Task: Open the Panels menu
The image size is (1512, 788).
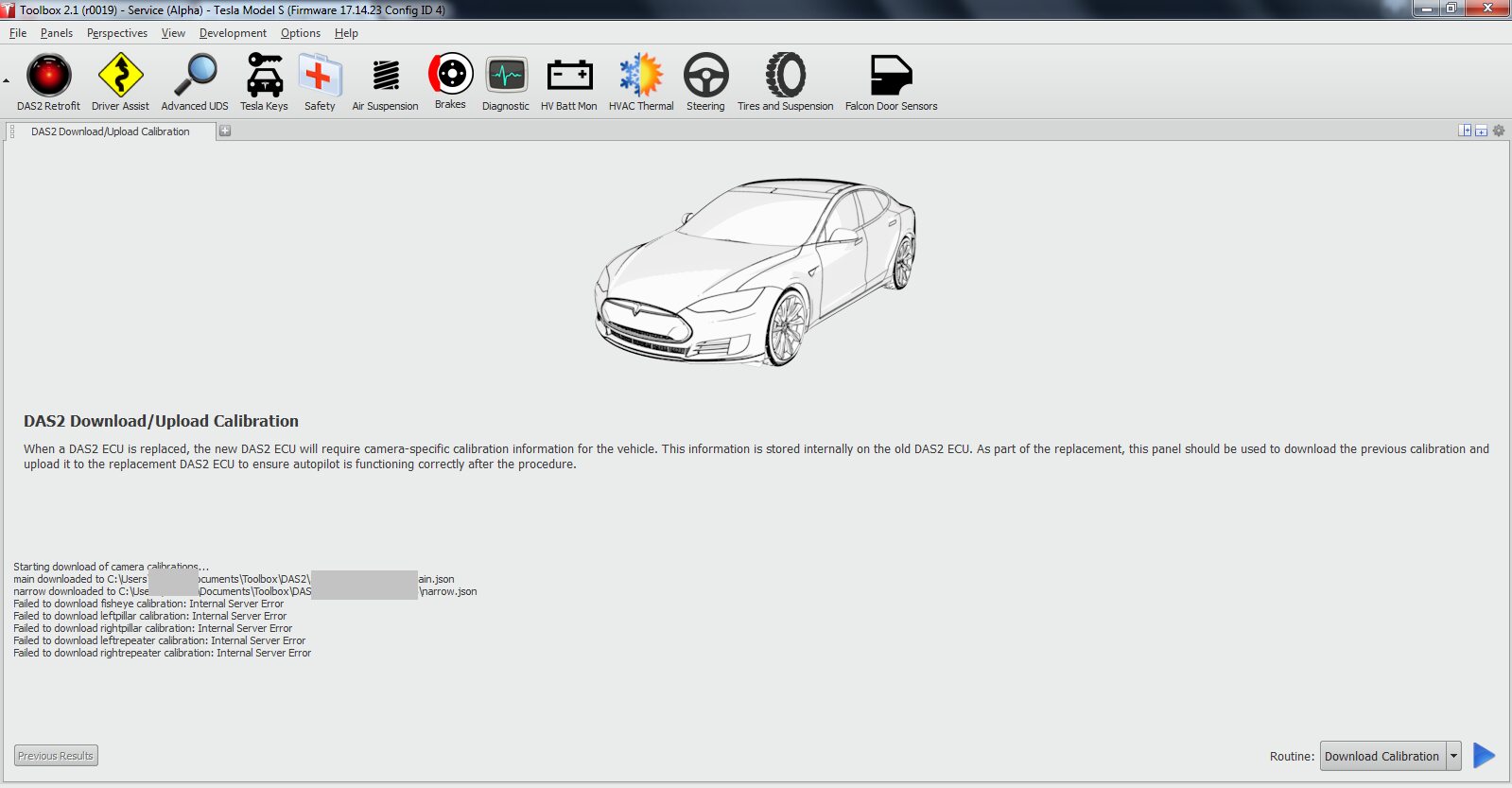Action: (x=57, y=33)
